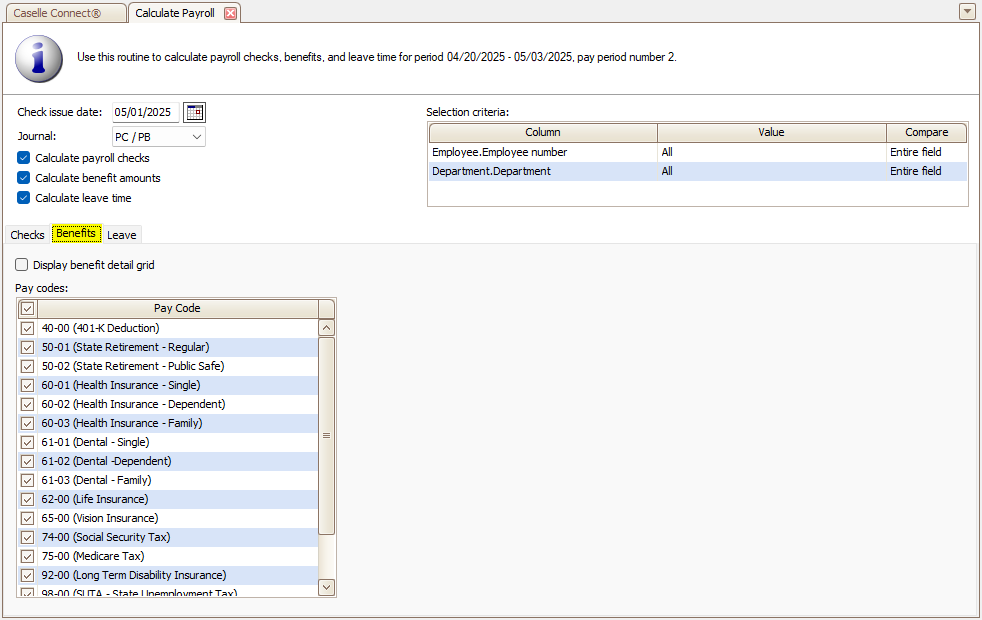The width and height of the screenshot is (982, 620).
Task: Uncheck 92-00 Long Term Disability checkbox
Action: coord(28,575)
